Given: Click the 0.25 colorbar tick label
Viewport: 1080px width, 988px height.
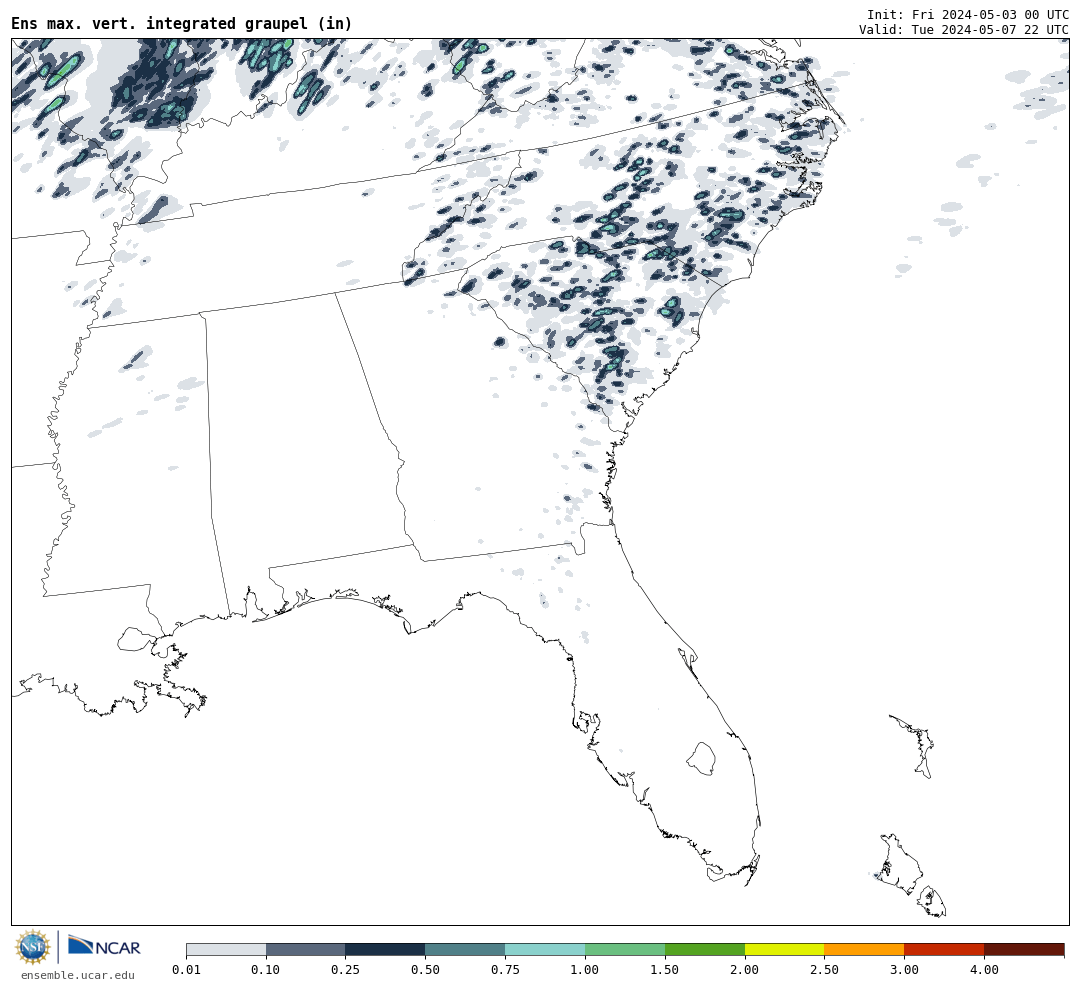Looking at the screenshot, I should tap(345, 970).
